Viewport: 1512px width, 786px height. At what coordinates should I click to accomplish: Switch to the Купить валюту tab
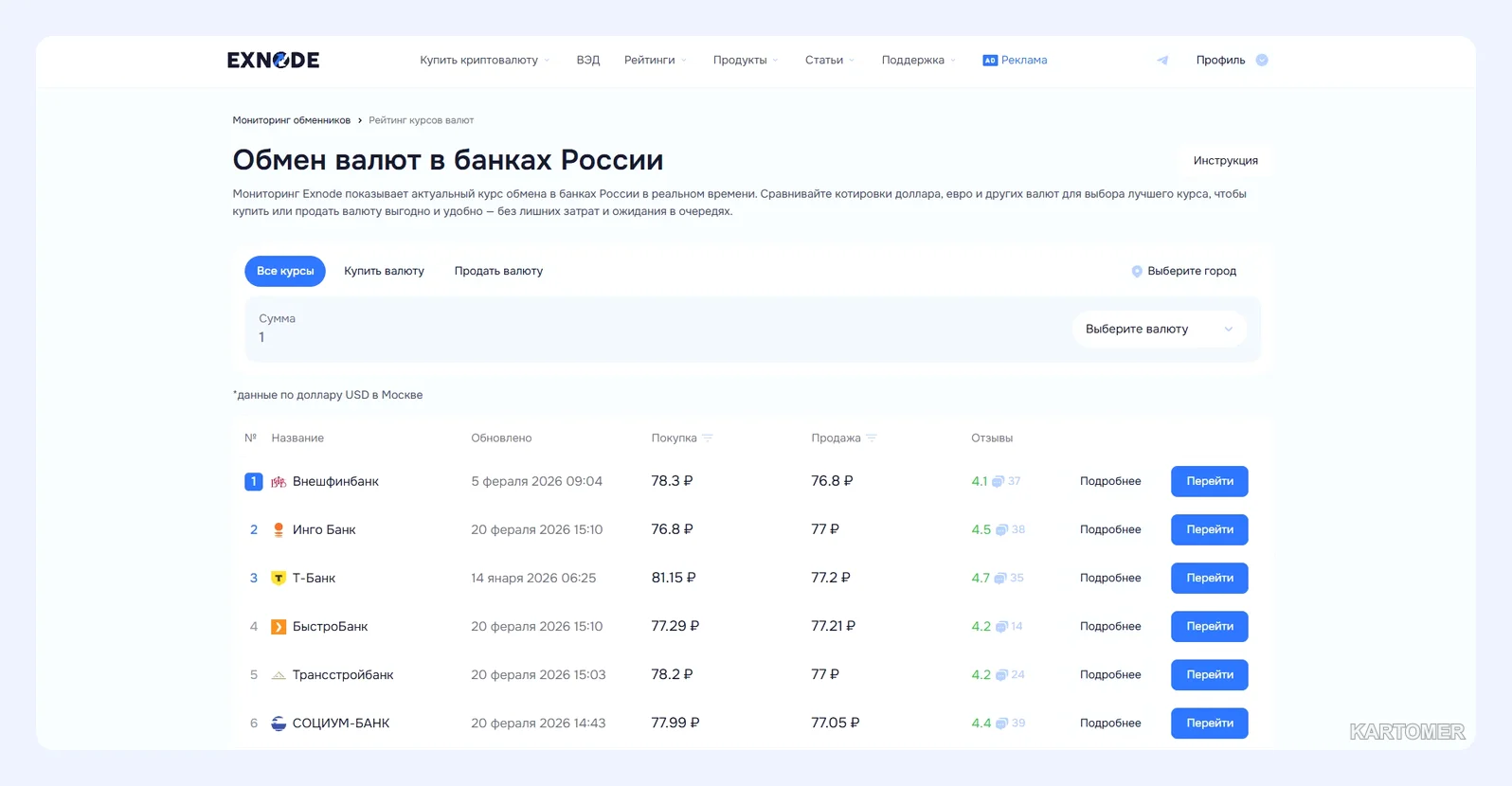point(384,271)
